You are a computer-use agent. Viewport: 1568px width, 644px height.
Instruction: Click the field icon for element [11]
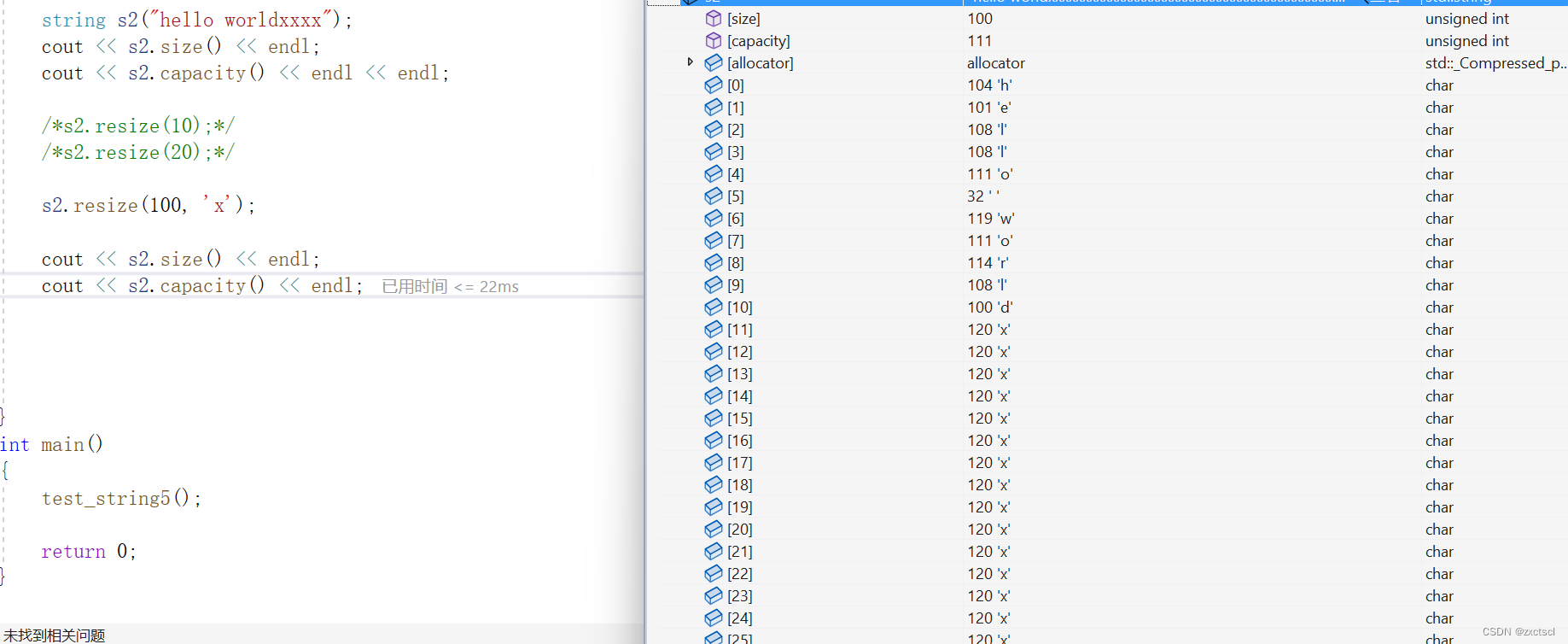(x=714, y=330)
